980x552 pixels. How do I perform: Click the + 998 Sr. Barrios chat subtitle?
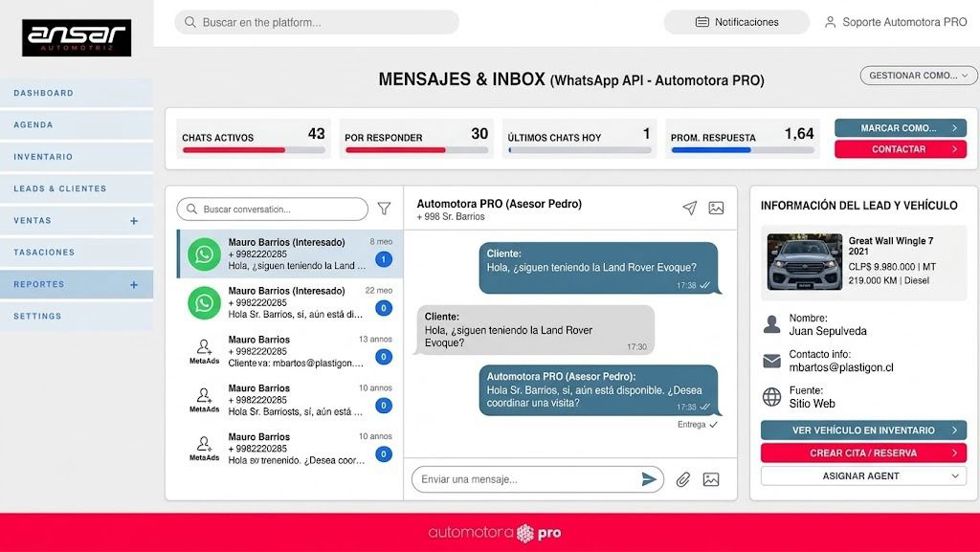[451, 217]
